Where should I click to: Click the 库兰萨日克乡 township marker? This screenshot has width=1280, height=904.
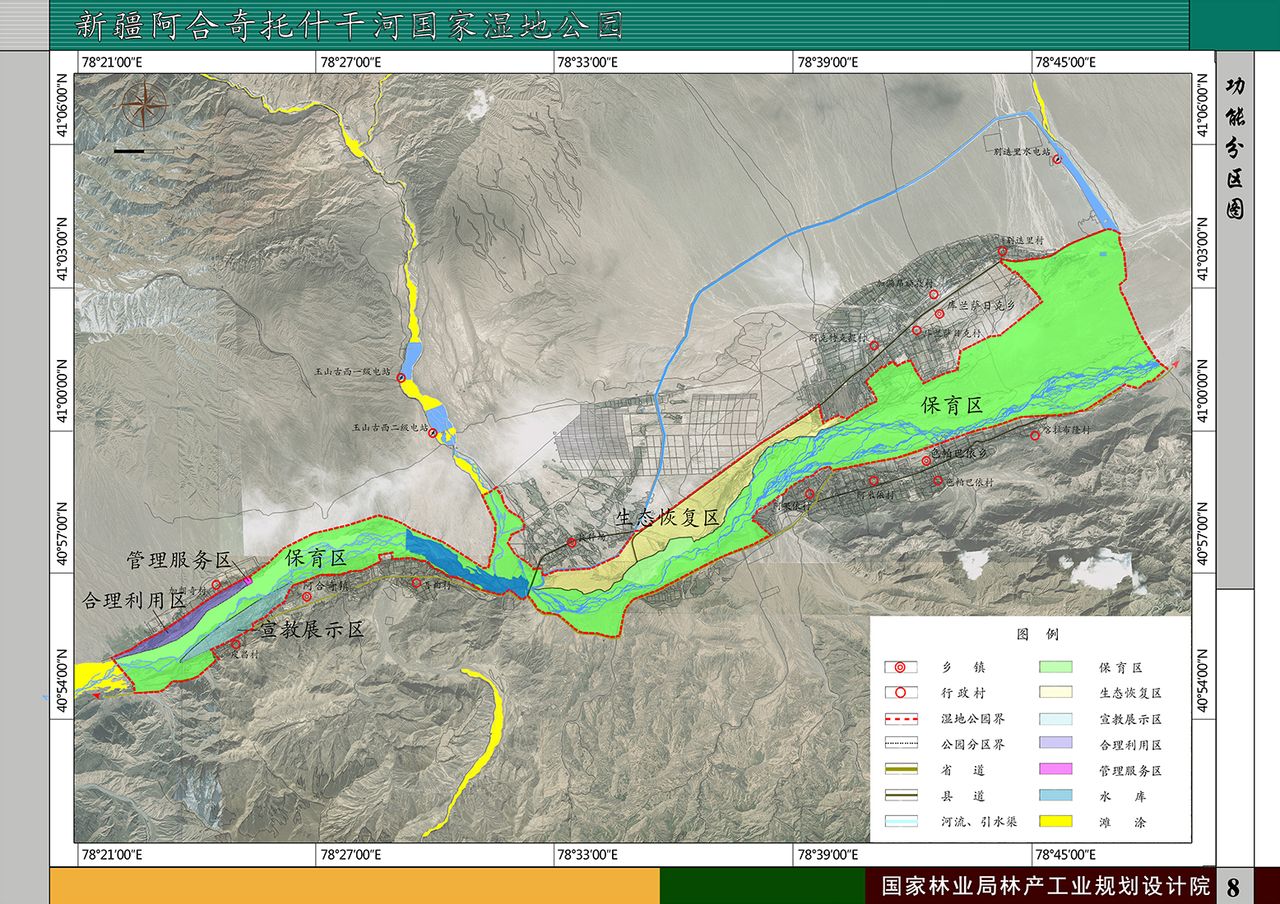pyautogui.click(x=939, y=314)
